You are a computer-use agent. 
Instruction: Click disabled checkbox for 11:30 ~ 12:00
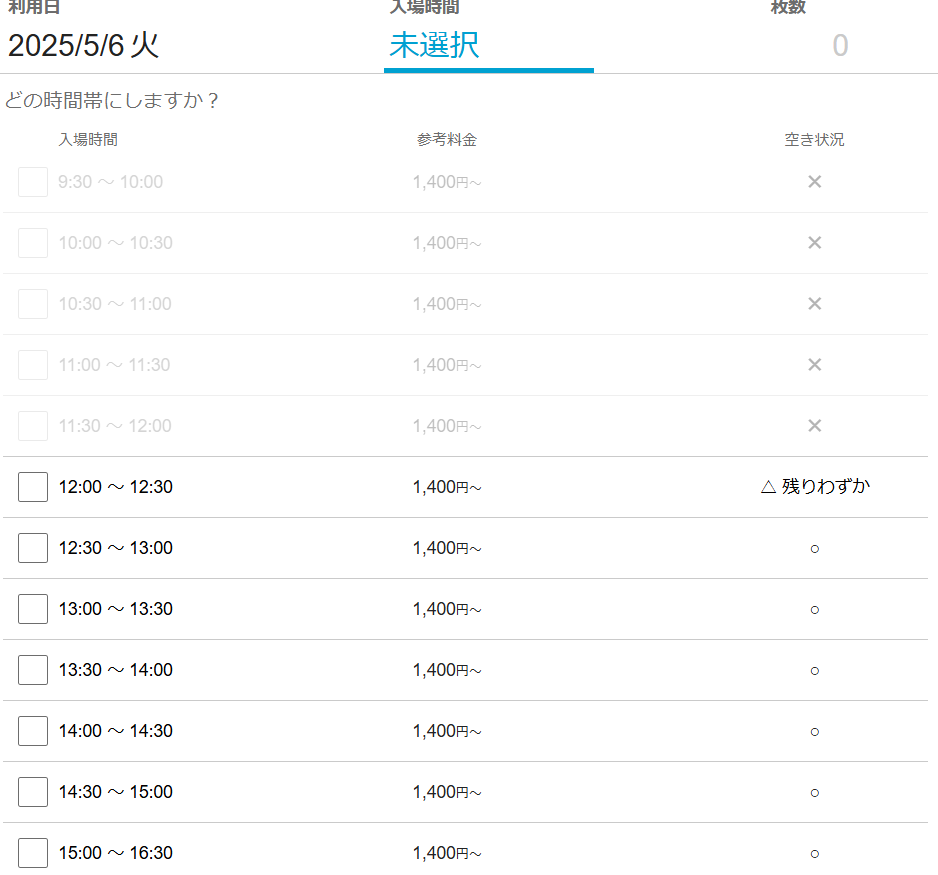[x=33, y=426]
